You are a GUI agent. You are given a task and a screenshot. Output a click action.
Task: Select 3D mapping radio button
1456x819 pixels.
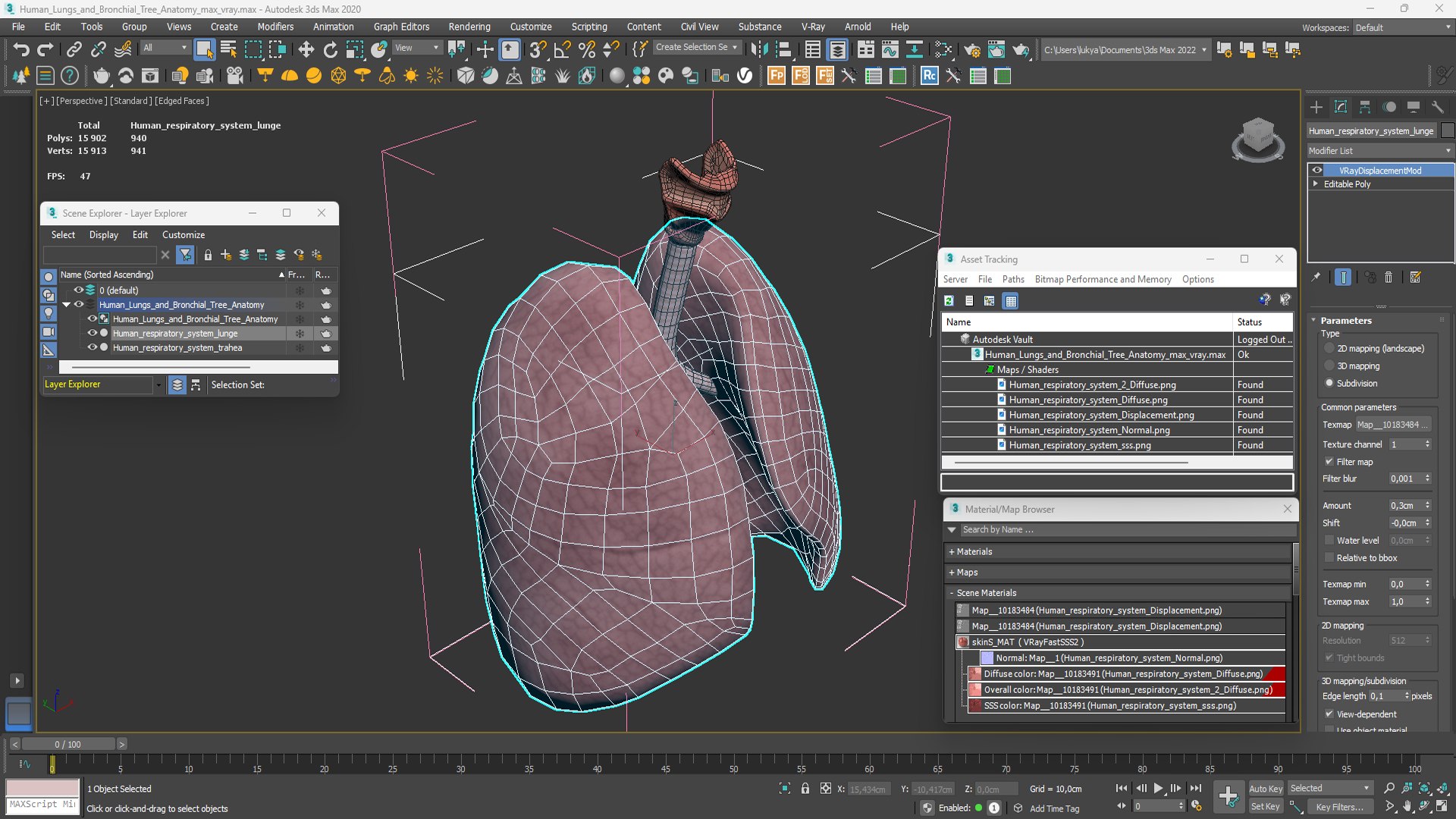(1329, 366)
